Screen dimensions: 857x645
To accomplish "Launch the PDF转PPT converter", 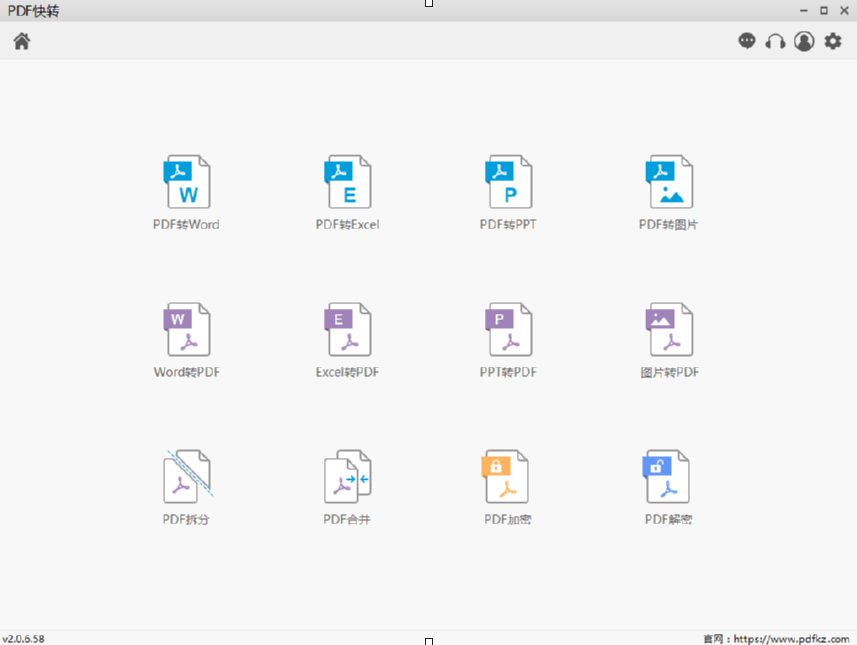I will coord(508,182).
